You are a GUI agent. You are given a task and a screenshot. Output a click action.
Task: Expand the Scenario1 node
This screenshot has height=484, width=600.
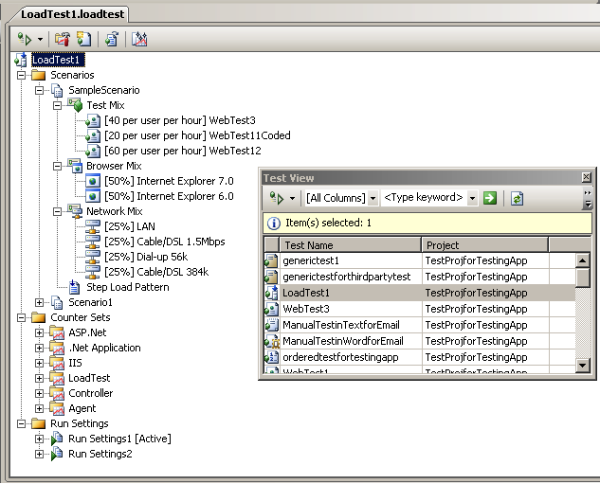pyautogui.click(x=39, y=302)
